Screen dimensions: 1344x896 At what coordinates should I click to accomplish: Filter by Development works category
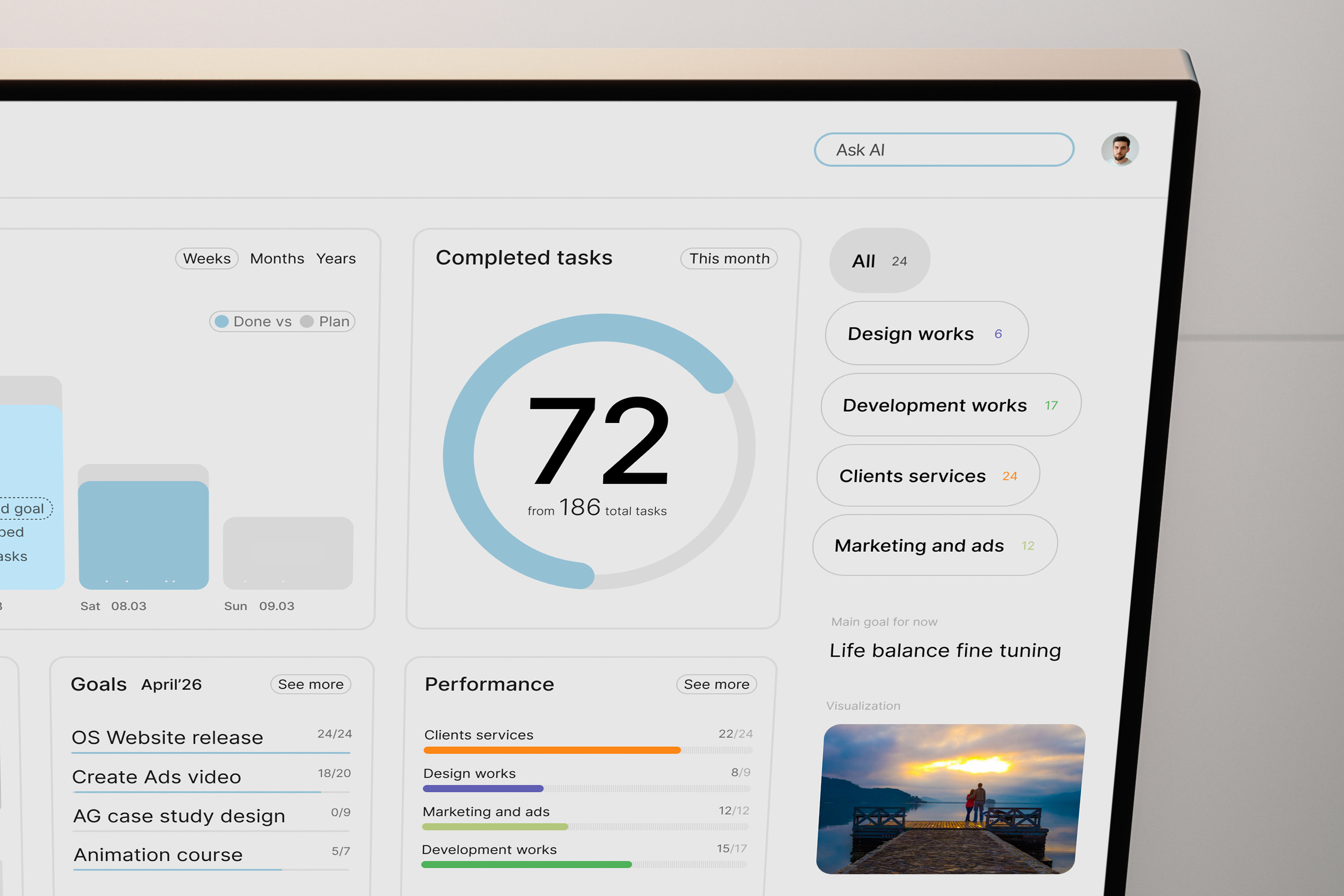point(951,404)
